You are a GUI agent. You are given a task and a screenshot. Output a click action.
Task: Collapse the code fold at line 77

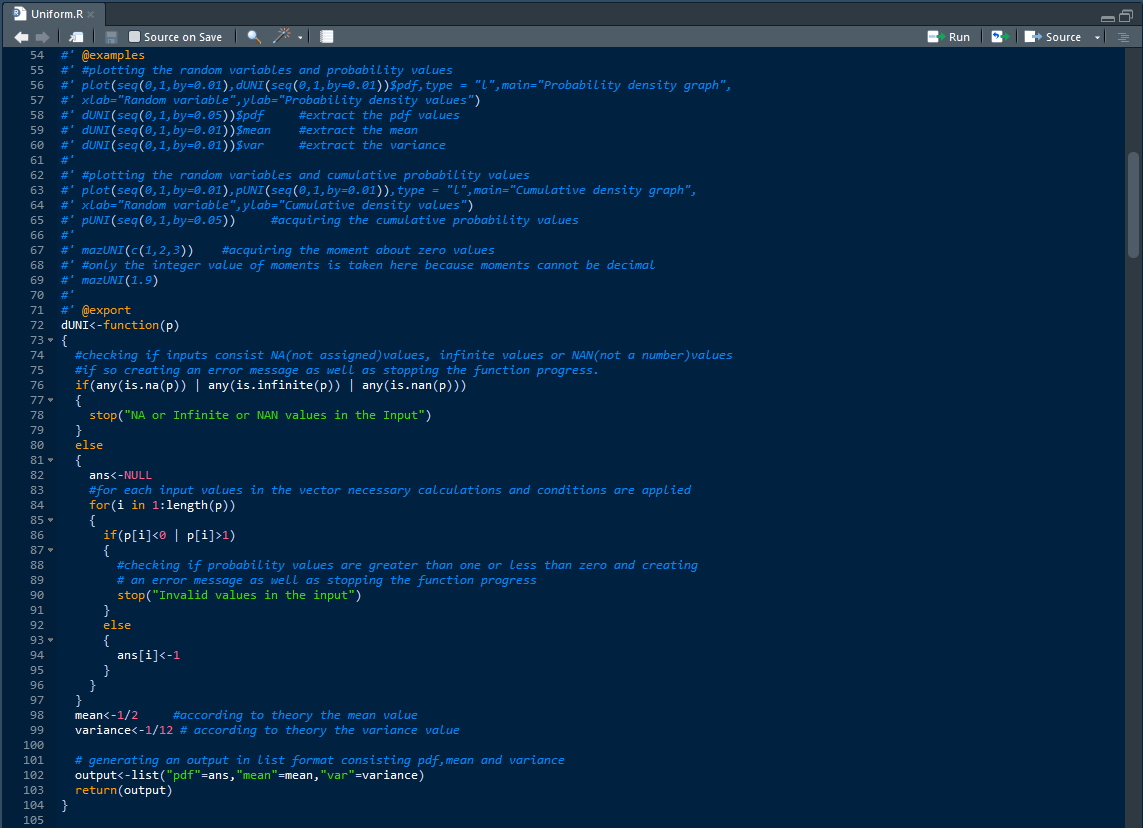pyautogui.click(x=50, y=400)
